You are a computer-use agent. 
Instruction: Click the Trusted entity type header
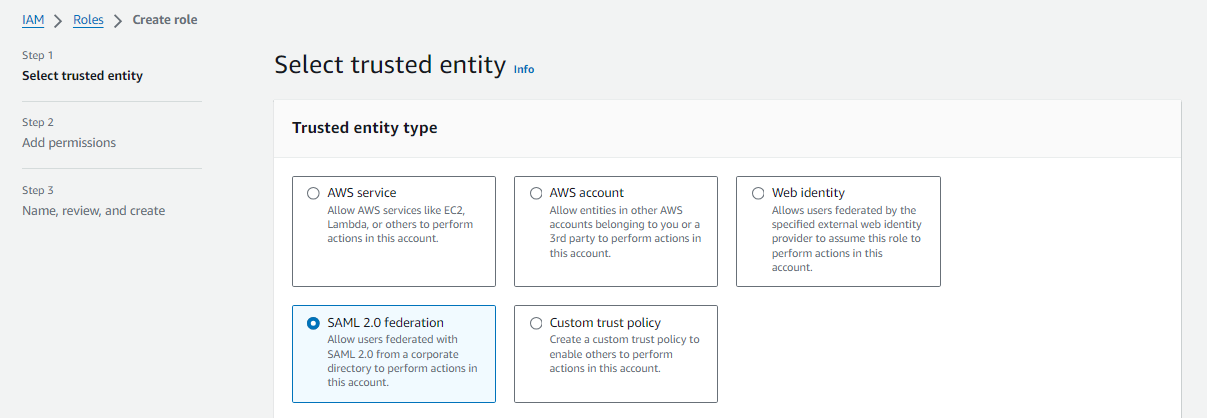point(364,128)
